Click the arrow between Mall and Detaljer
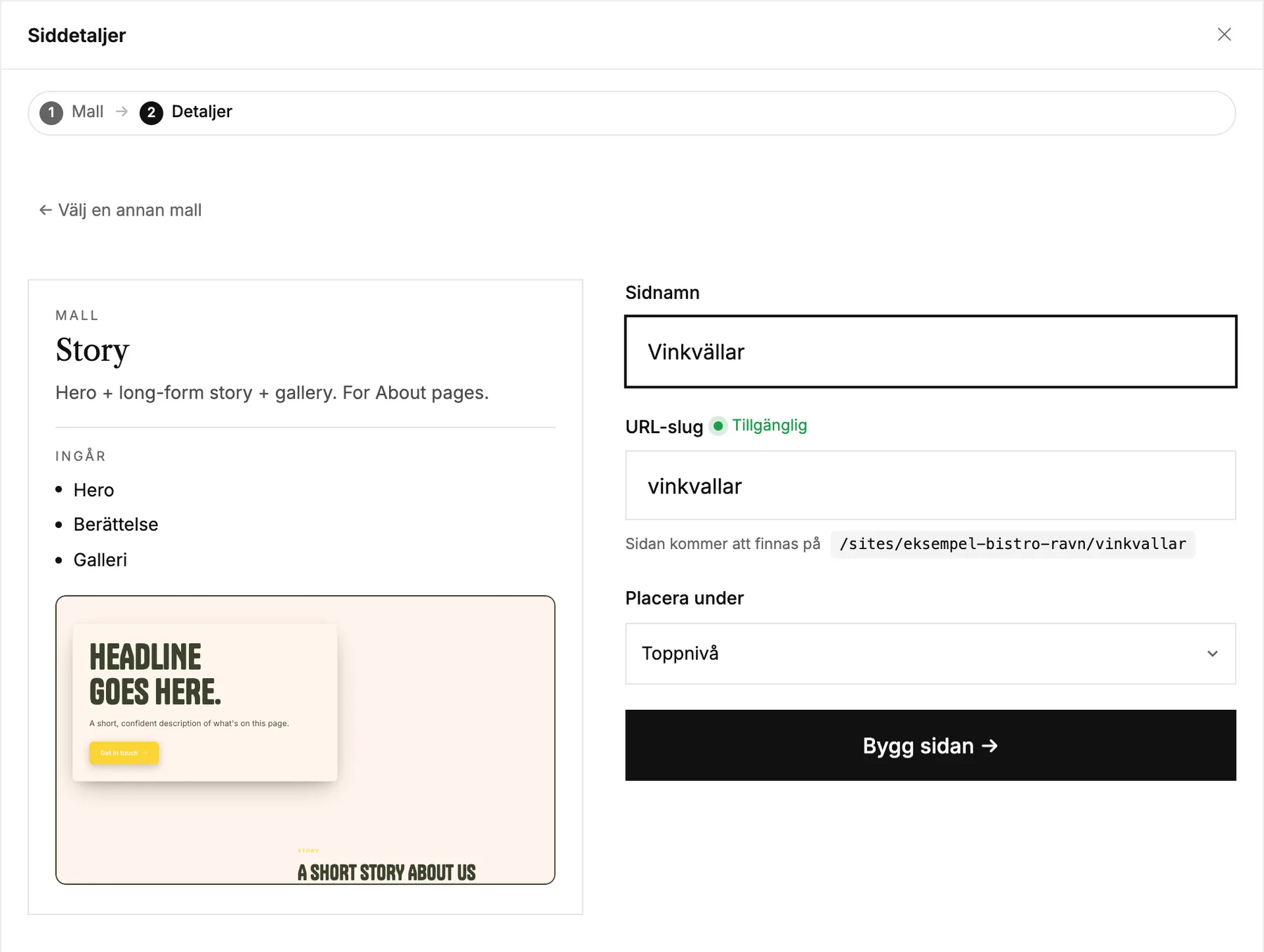This screenshot has width=1264, height=952. [121, 112]
